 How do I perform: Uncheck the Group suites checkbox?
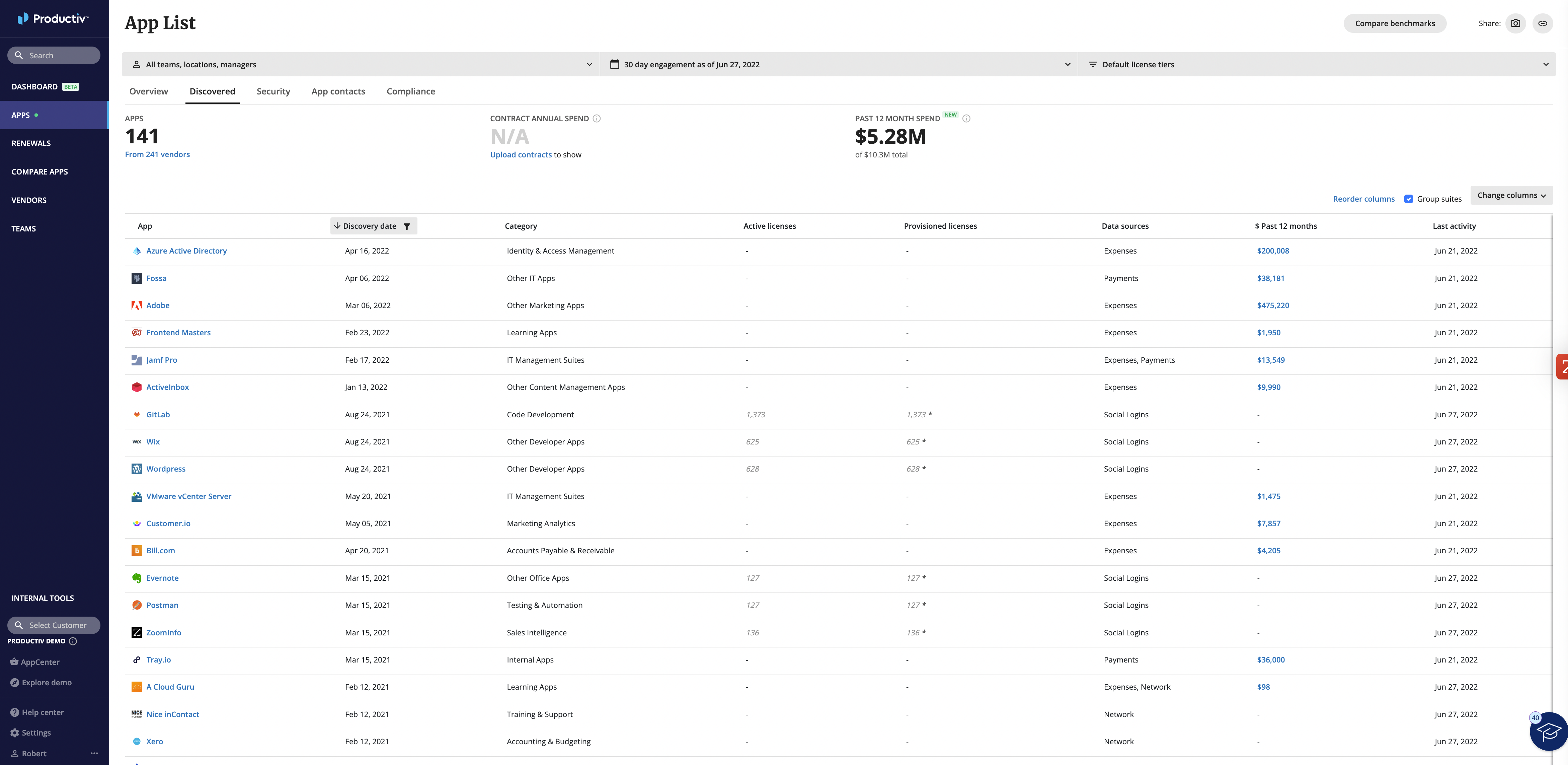pyautogui.click(x=1409, y=199)
